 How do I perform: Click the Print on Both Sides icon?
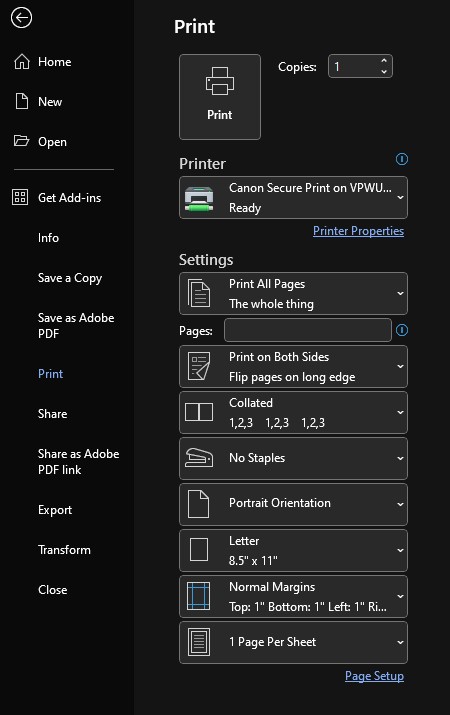pyautogui.click(x=199, y=366)
